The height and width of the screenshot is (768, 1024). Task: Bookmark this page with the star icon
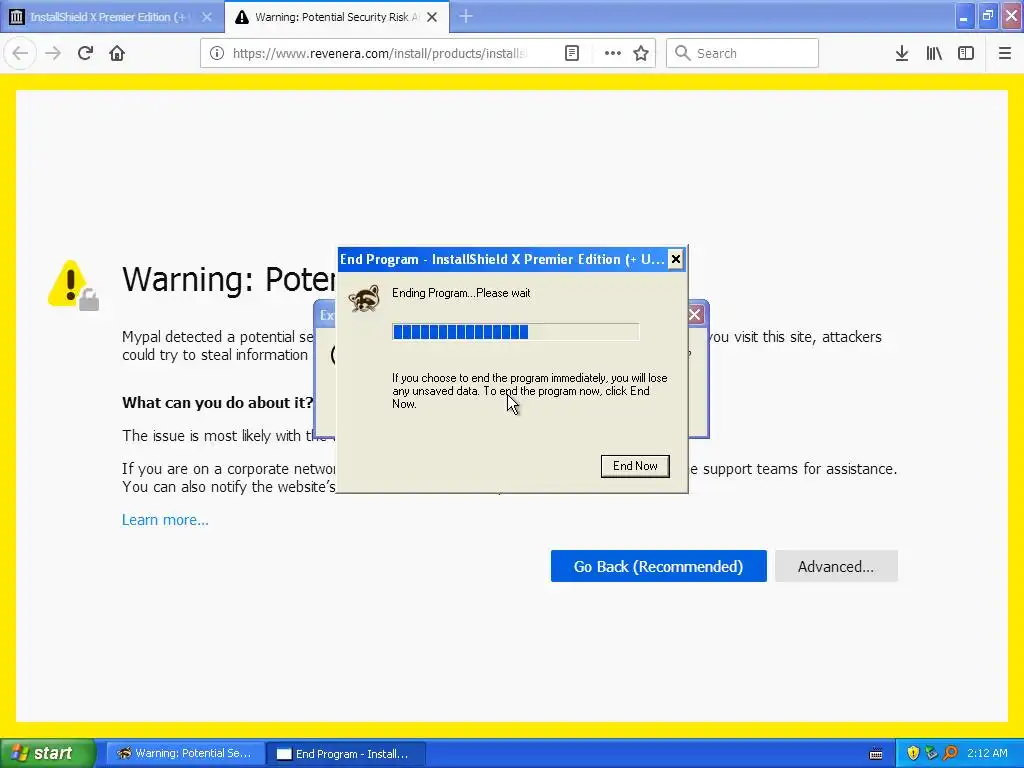click(641, 54)
